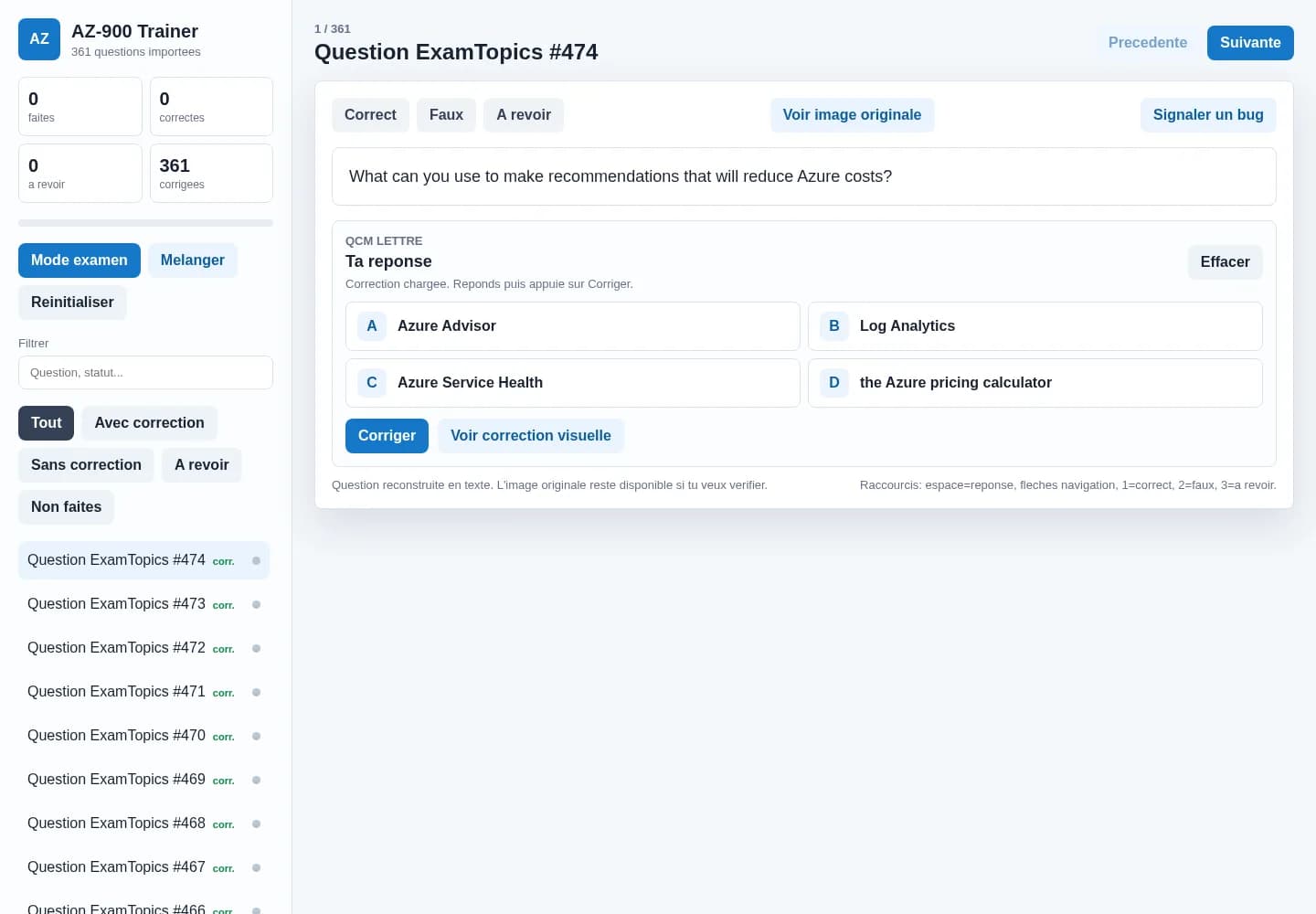Image resolution: width=1316 pixels, height=914 pixels.
Task: Click the sidebar progress bar
Action: click(x=145, y=223)
